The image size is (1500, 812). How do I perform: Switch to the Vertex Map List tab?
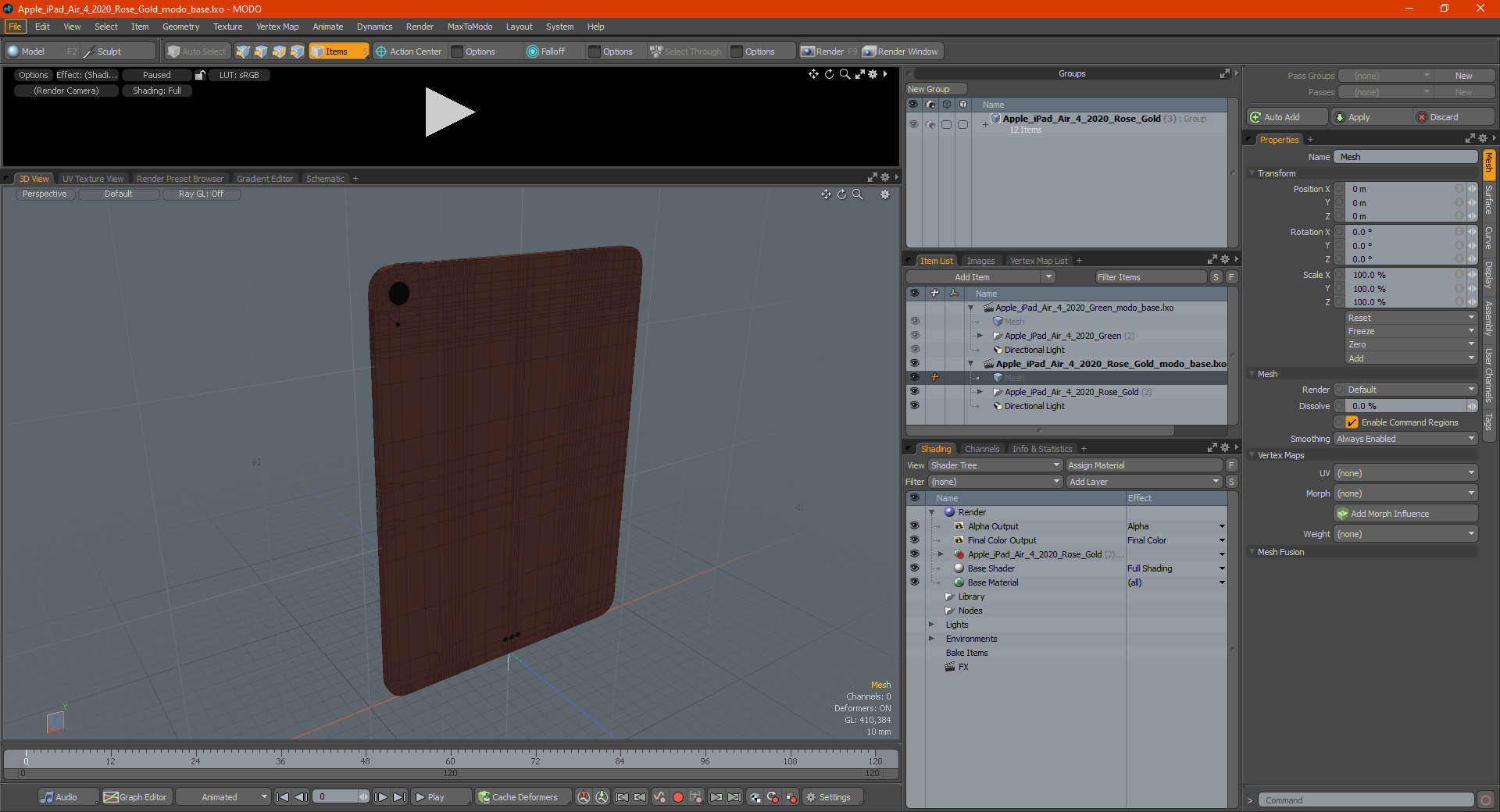click(x=1038, y=261)
